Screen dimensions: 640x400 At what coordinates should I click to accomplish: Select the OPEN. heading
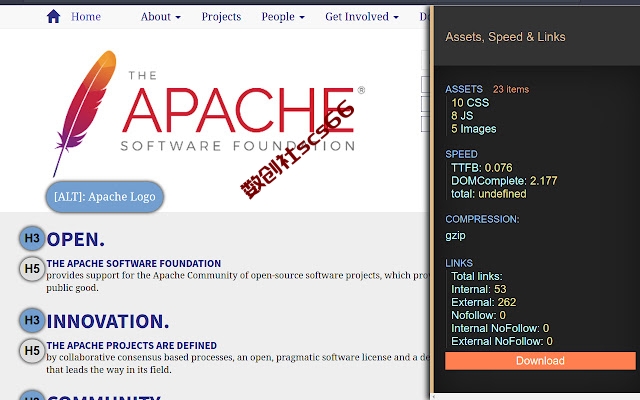point(76,240)
